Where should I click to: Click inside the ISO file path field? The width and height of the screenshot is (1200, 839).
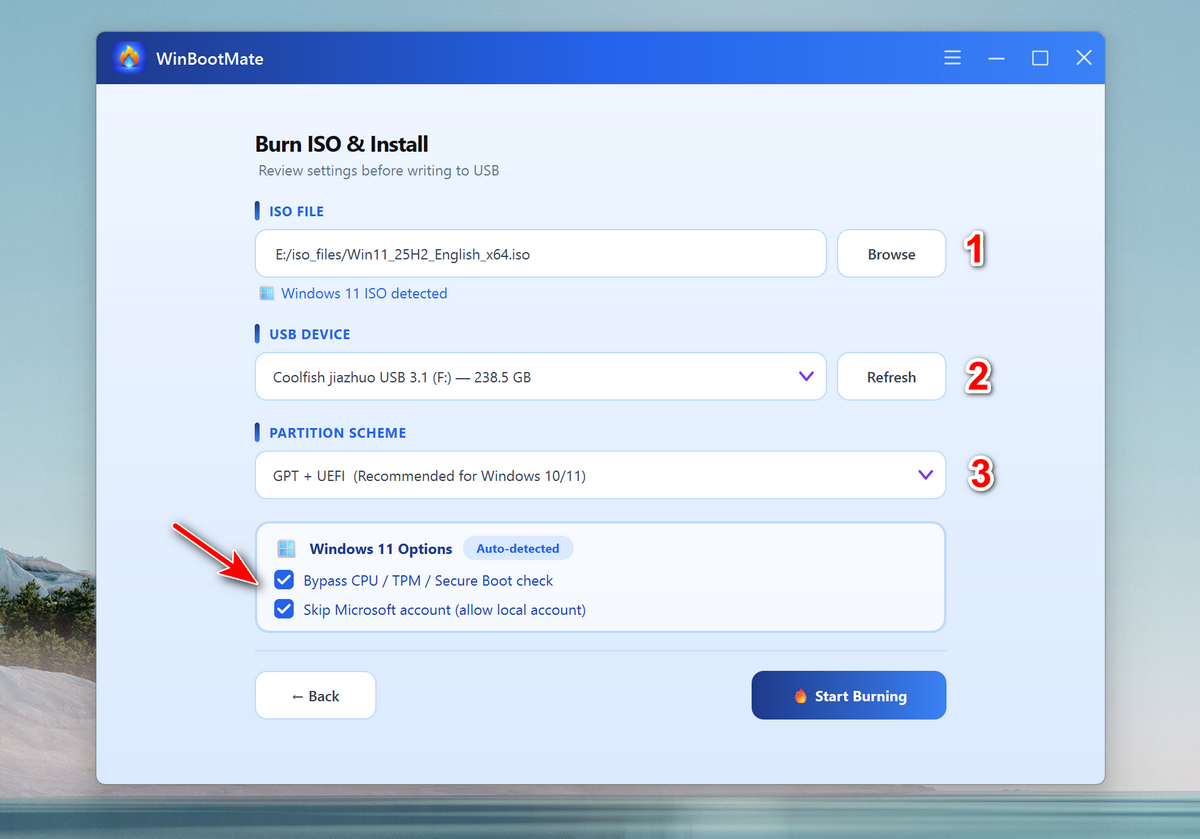click(540, 253)
